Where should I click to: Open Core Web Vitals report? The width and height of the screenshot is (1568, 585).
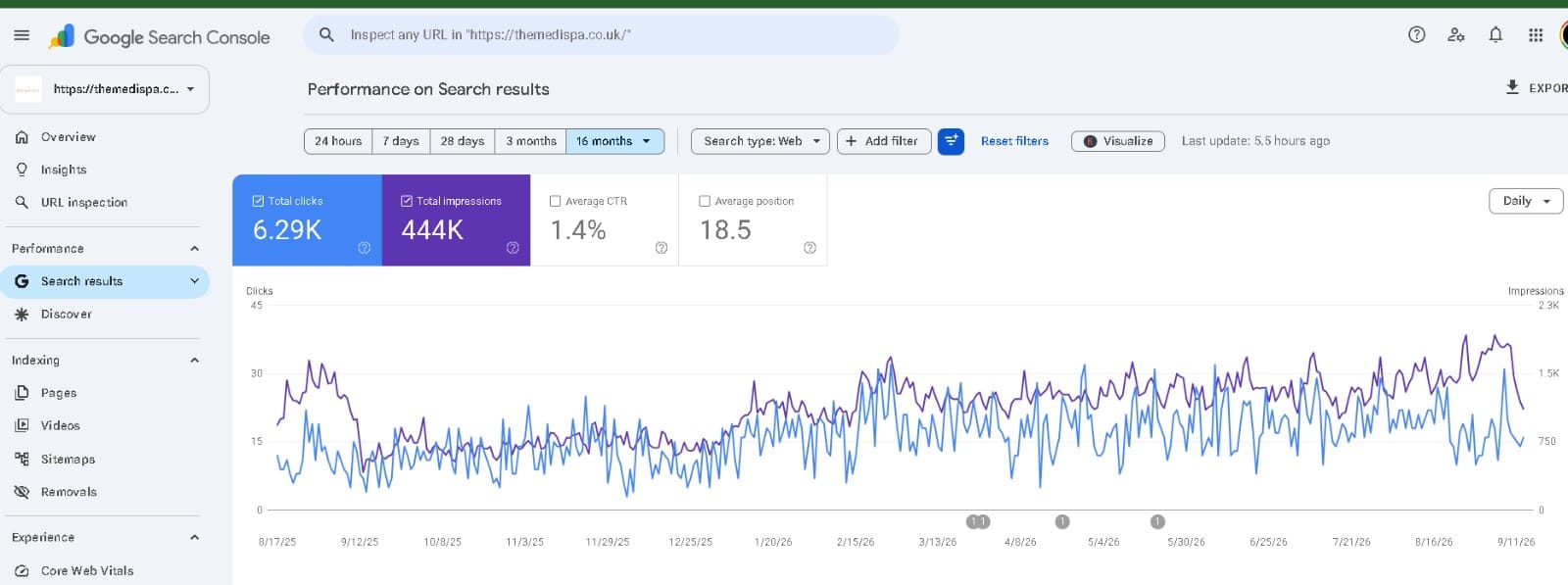coord(87,570)
